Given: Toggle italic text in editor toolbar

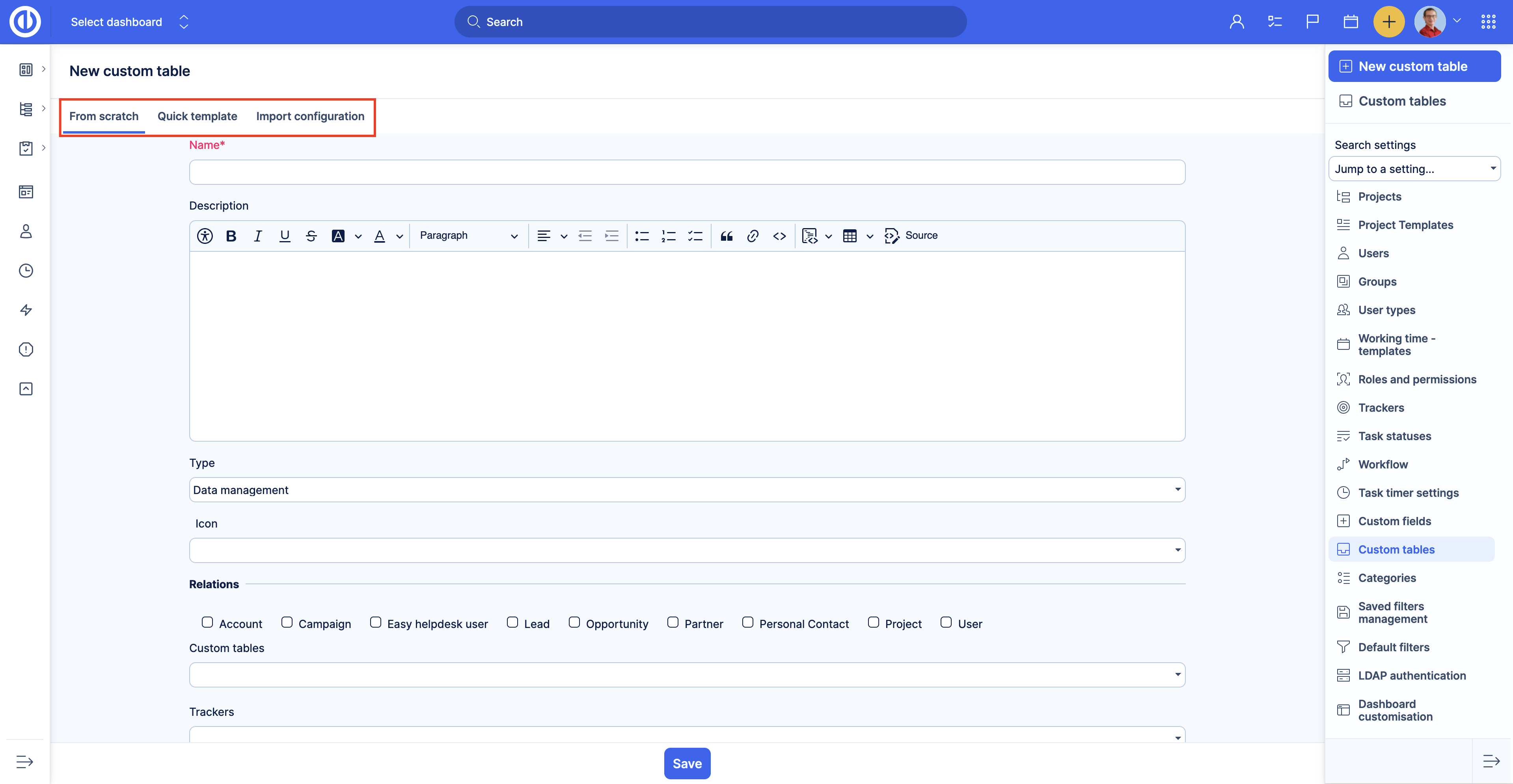Looking at the screenshot, I should click(x=257, y=236).
